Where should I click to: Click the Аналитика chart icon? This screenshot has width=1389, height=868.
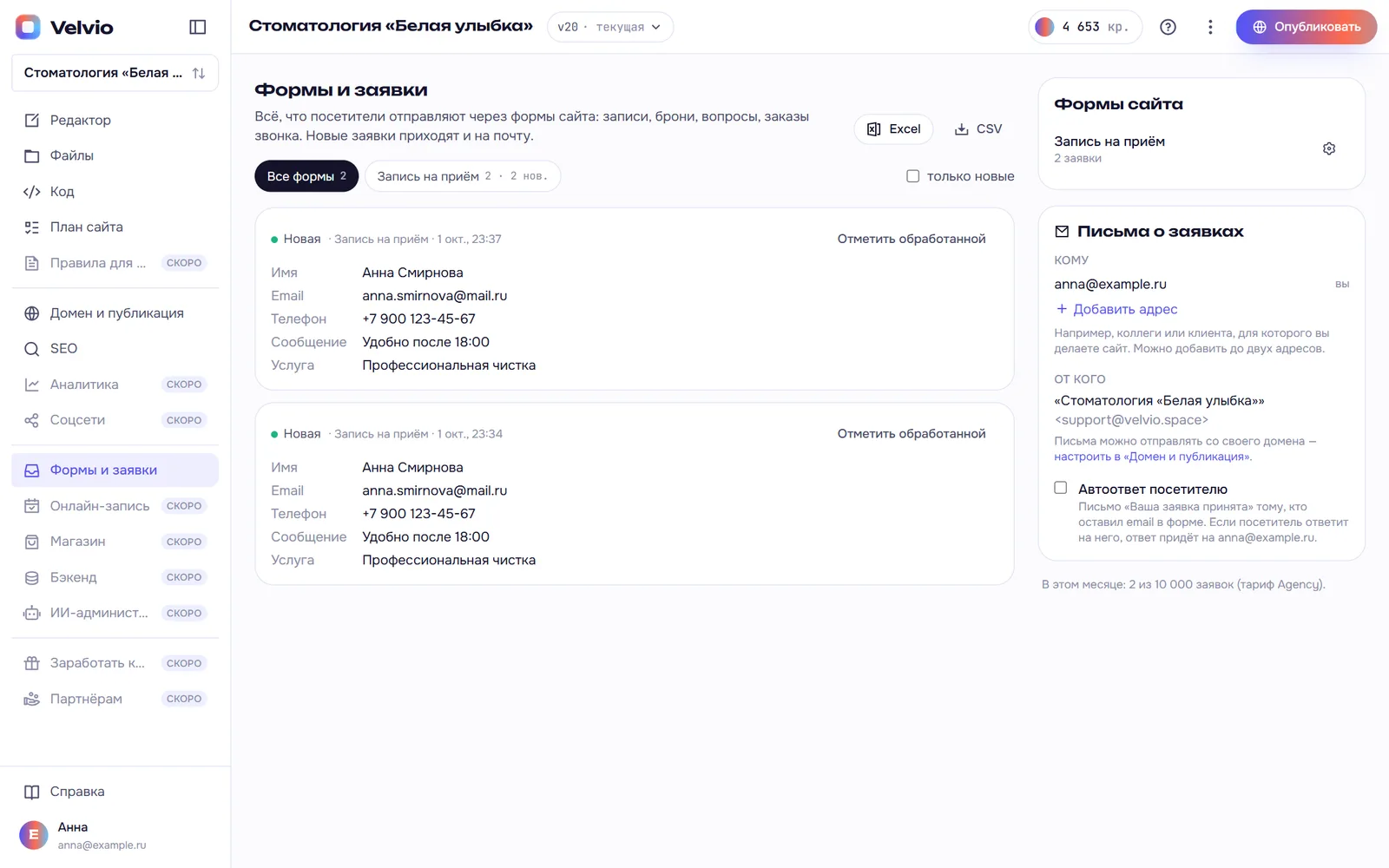point(32,385)
